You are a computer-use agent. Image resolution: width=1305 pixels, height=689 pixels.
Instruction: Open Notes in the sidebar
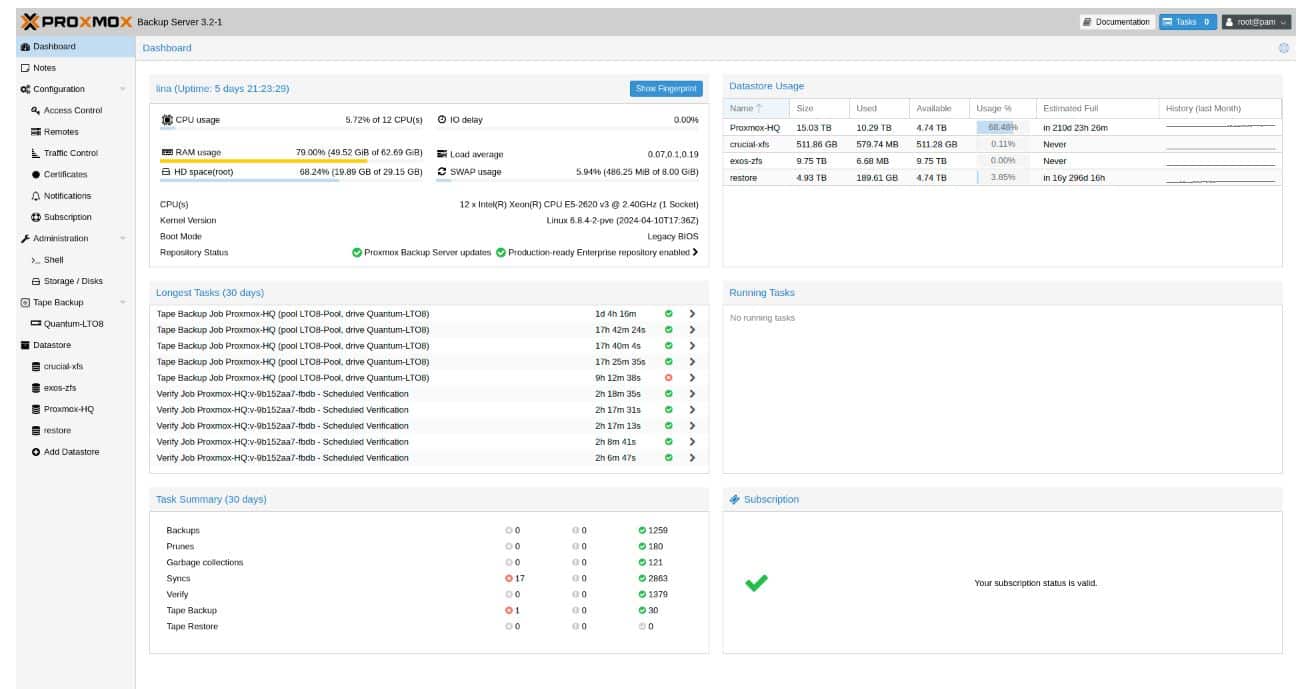(75, 68)
